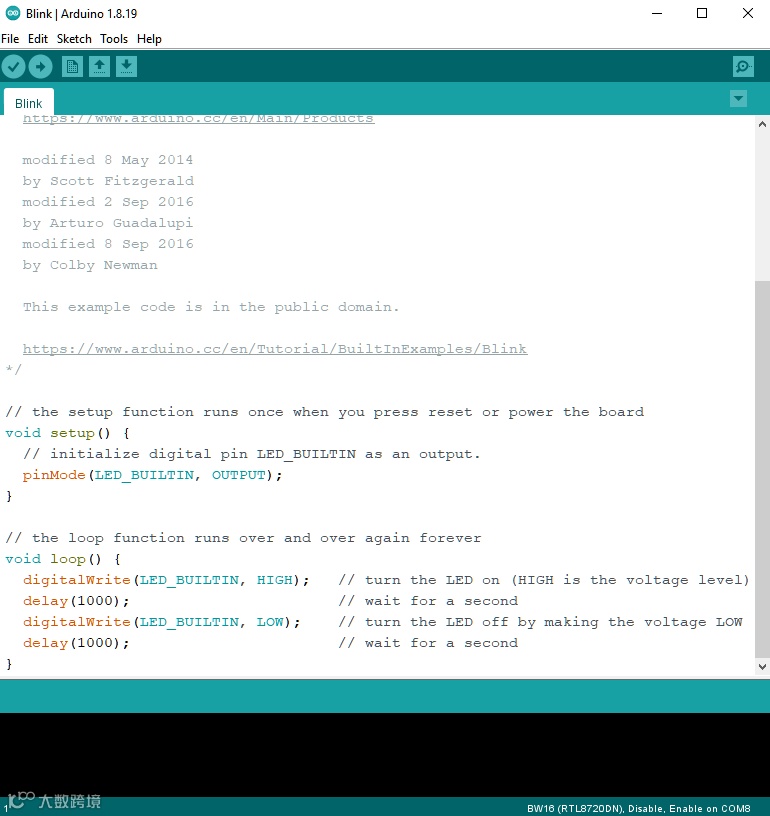770x816 pixels.
Task: Maximize the Arduino window
Action: point(702,14)
